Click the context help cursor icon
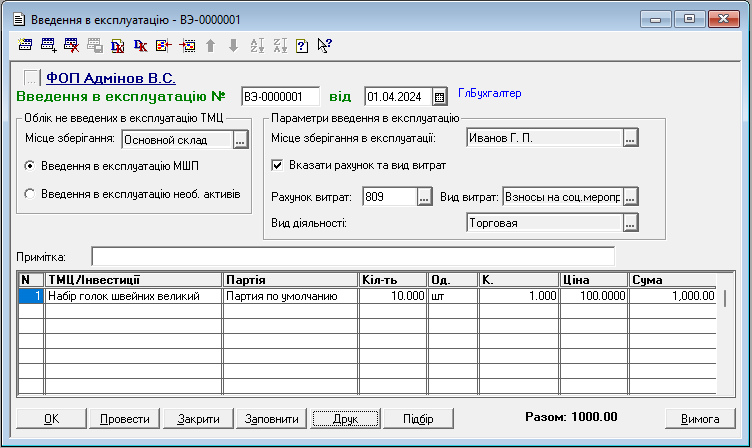The height and width of the screenshot is (448, 752). (324, 45)
